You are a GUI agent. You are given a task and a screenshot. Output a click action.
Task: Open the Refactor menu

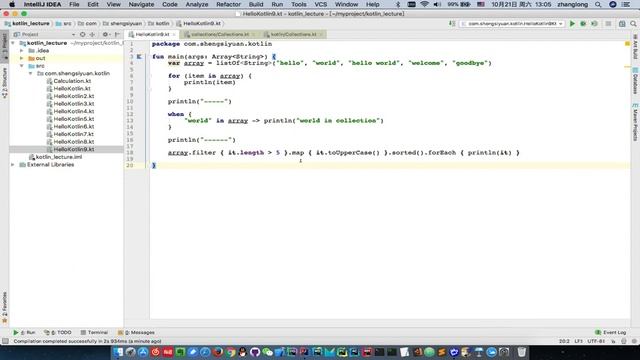pos(228,4)
